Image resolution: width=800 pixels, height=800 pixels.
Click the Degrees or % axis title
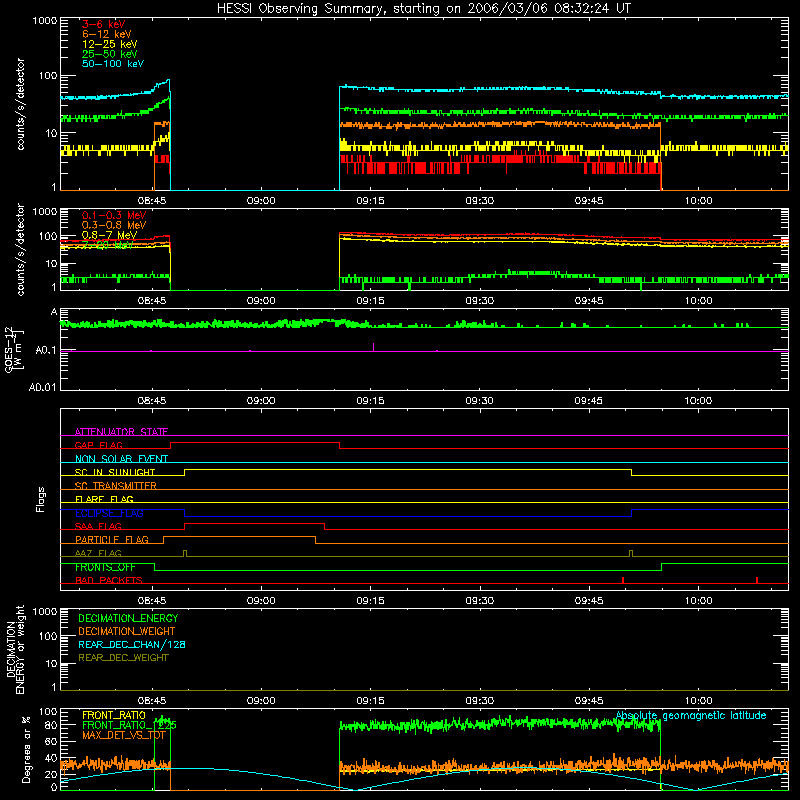point(26,749)
